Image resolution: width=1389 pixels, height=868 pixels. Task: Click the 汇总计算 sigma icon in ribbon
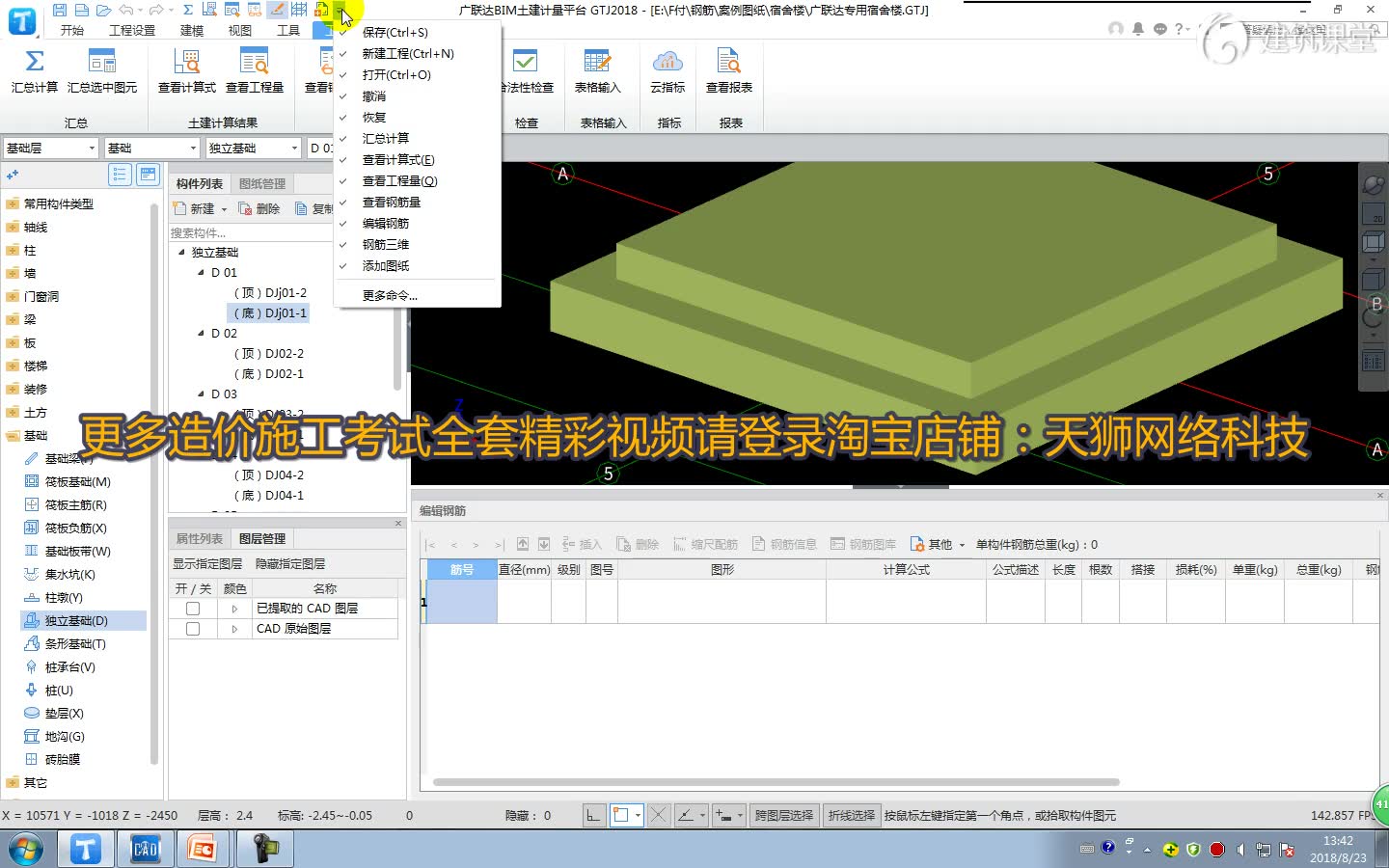click(35, 62)
